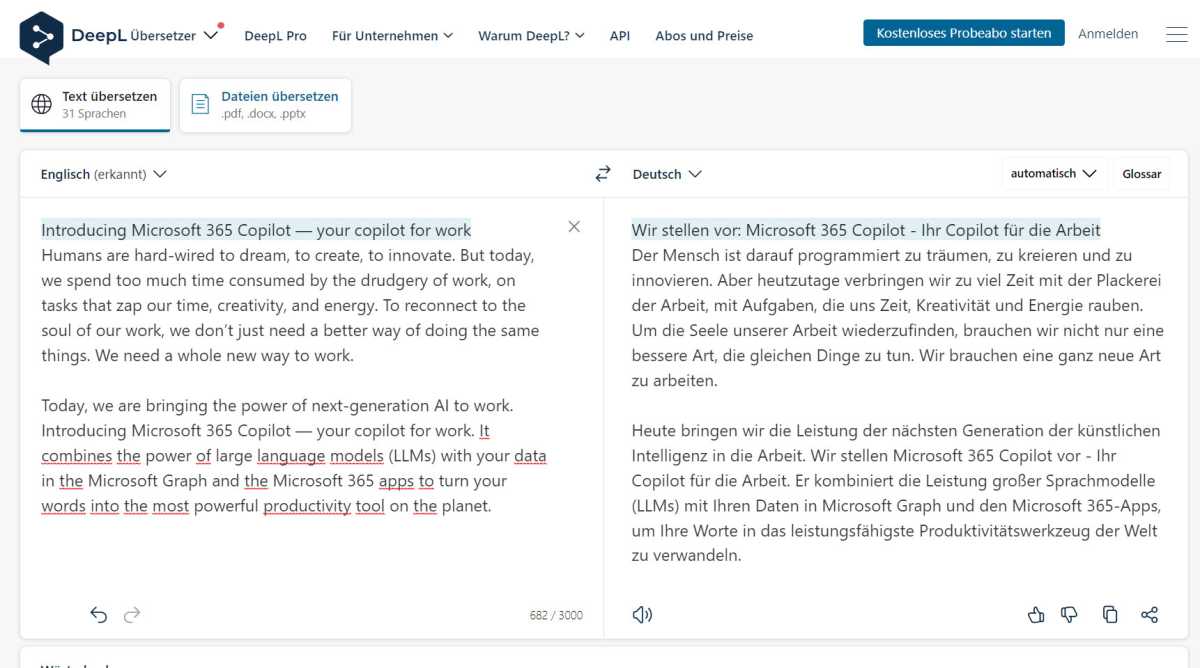Click the word 'Produktivitätswerkzeug' in the translation
This screenshot has width=1200, height=668.
(x=1004, y=531)
